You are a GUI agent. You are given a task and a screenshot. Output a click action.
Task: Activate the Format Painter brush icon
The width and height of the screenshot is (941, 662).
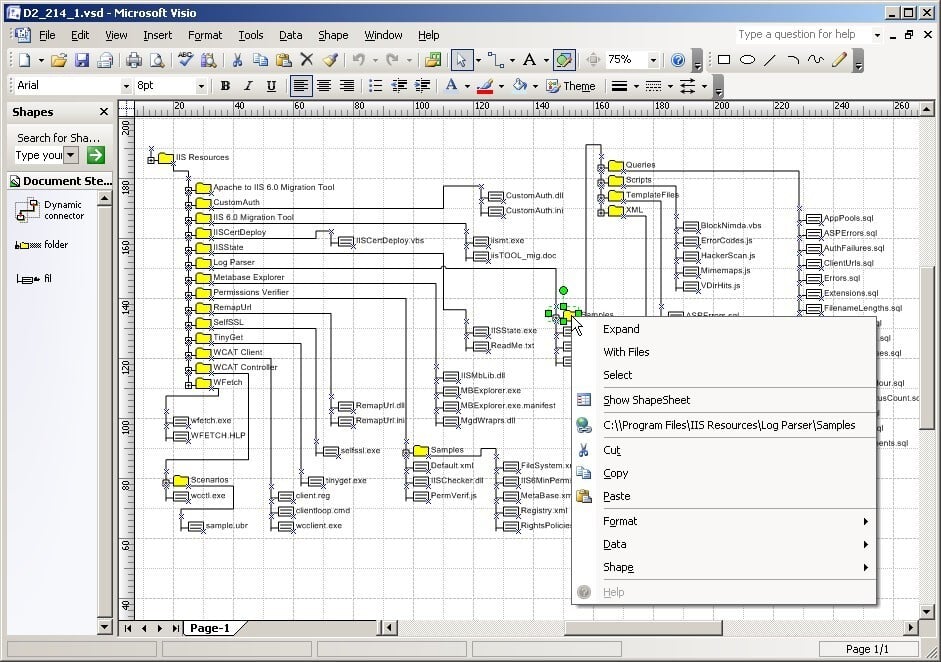click(329, 60)
